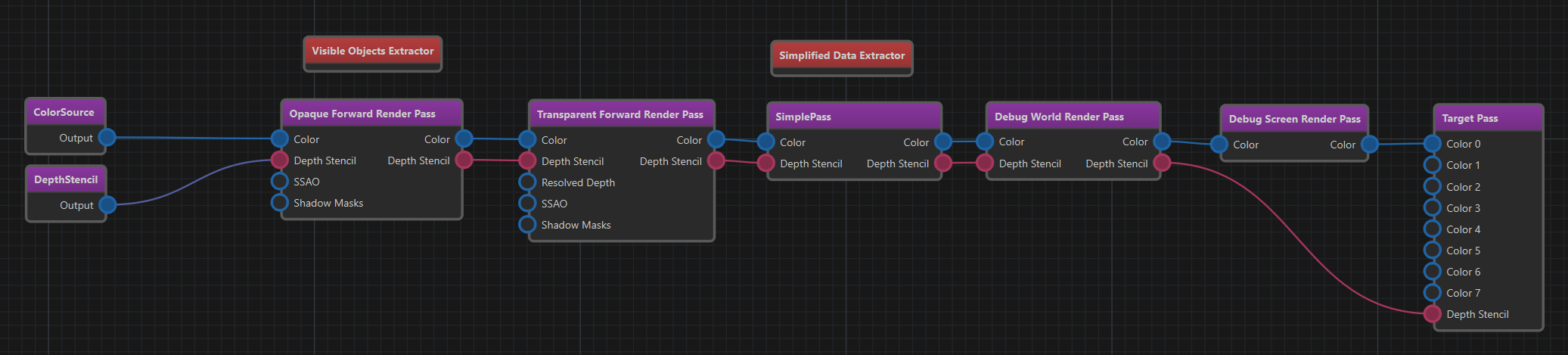1568x355 pixels.
Task: Click SimplePass Depth Stencil input socket
Action: click(765, 163)
